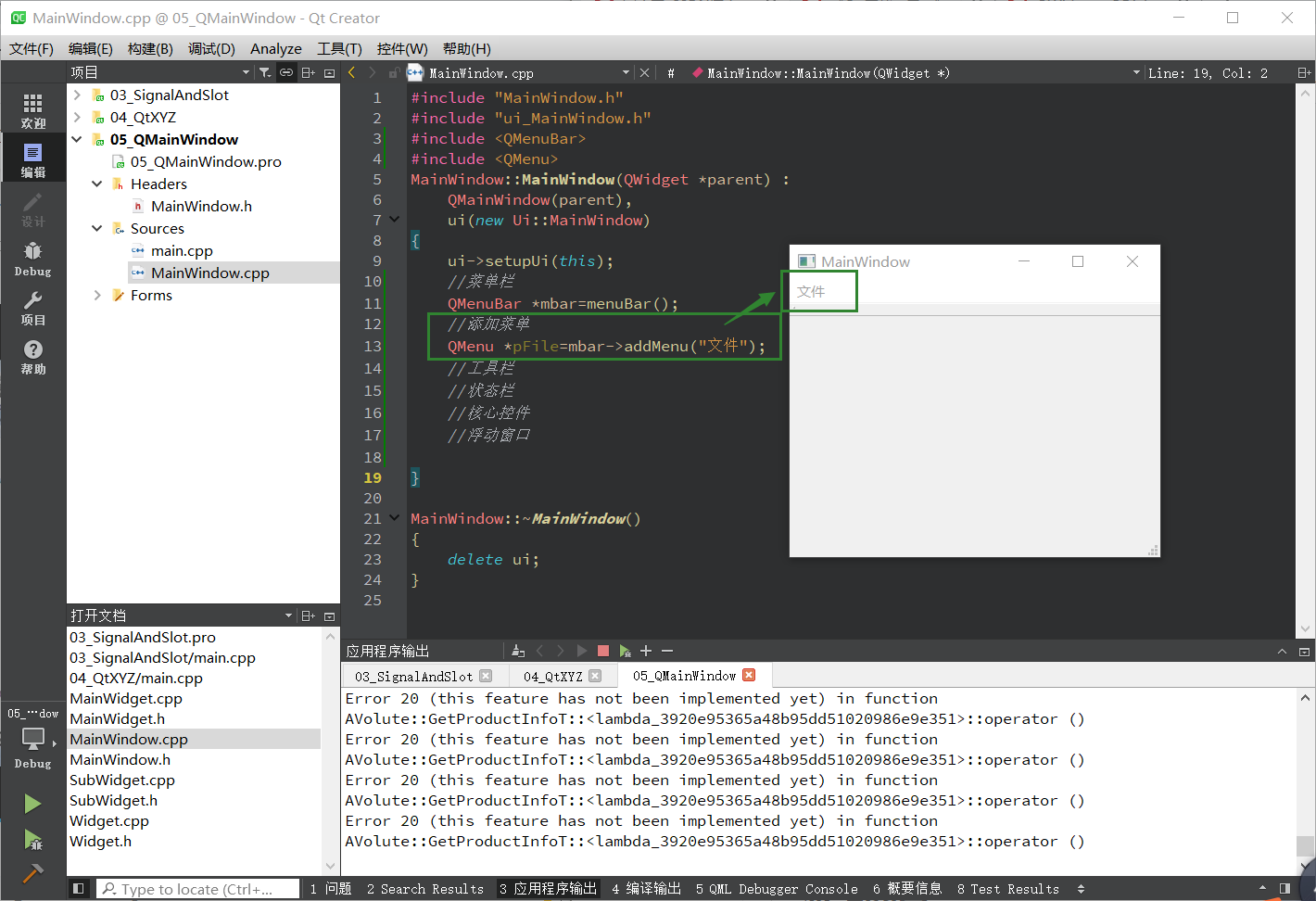
Task: Close the 05_QMainWindow output tab
Action: (749, 675)
